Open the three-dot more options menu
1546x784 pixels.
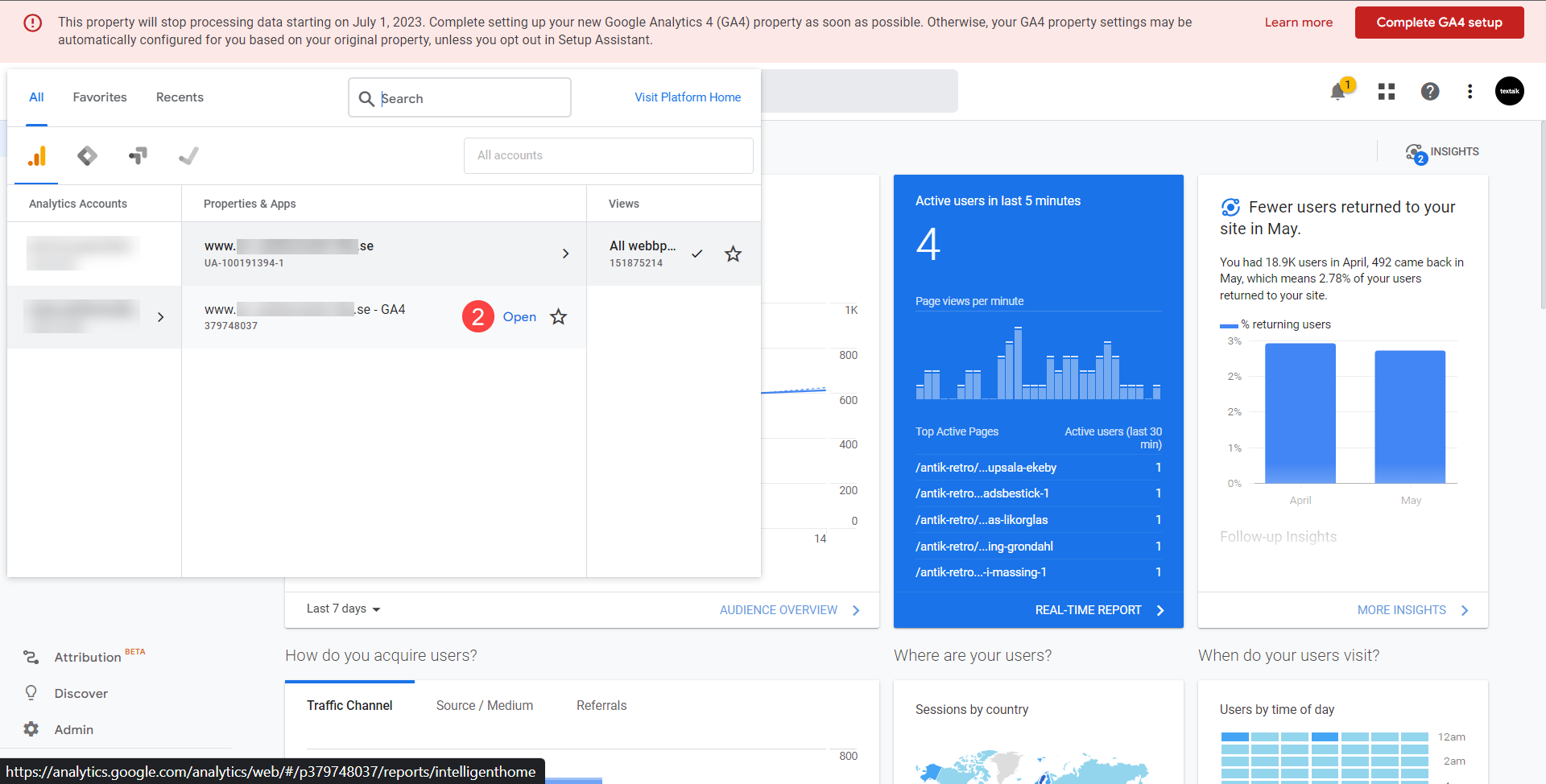[x=1470, y=92]
